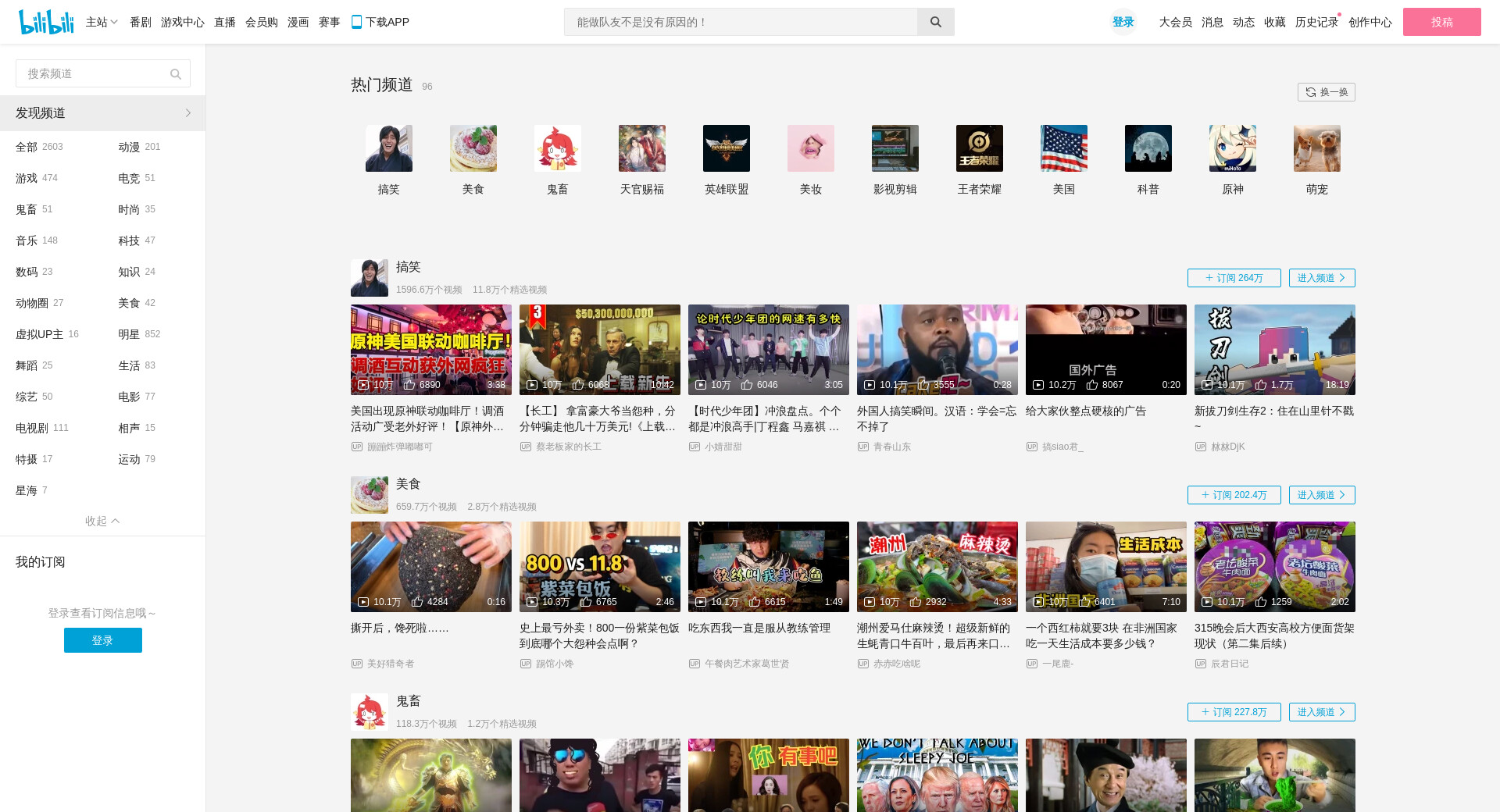Open the 英雄联盟 channel icon
The height and width of the screenshot is (812, 1500).
point(726,148)
